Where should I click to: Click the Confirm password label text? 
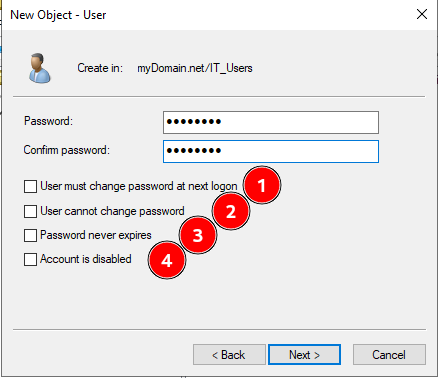tap(66, 150)
